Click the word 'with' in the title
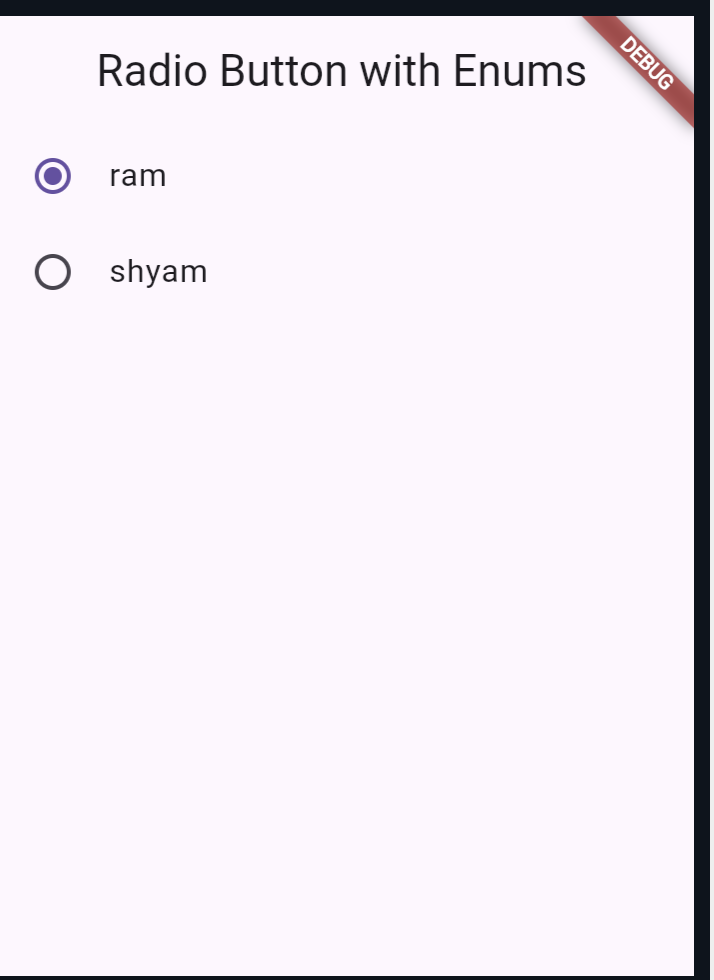The height and width of the screenshot is (980, 714). (400, 71)
